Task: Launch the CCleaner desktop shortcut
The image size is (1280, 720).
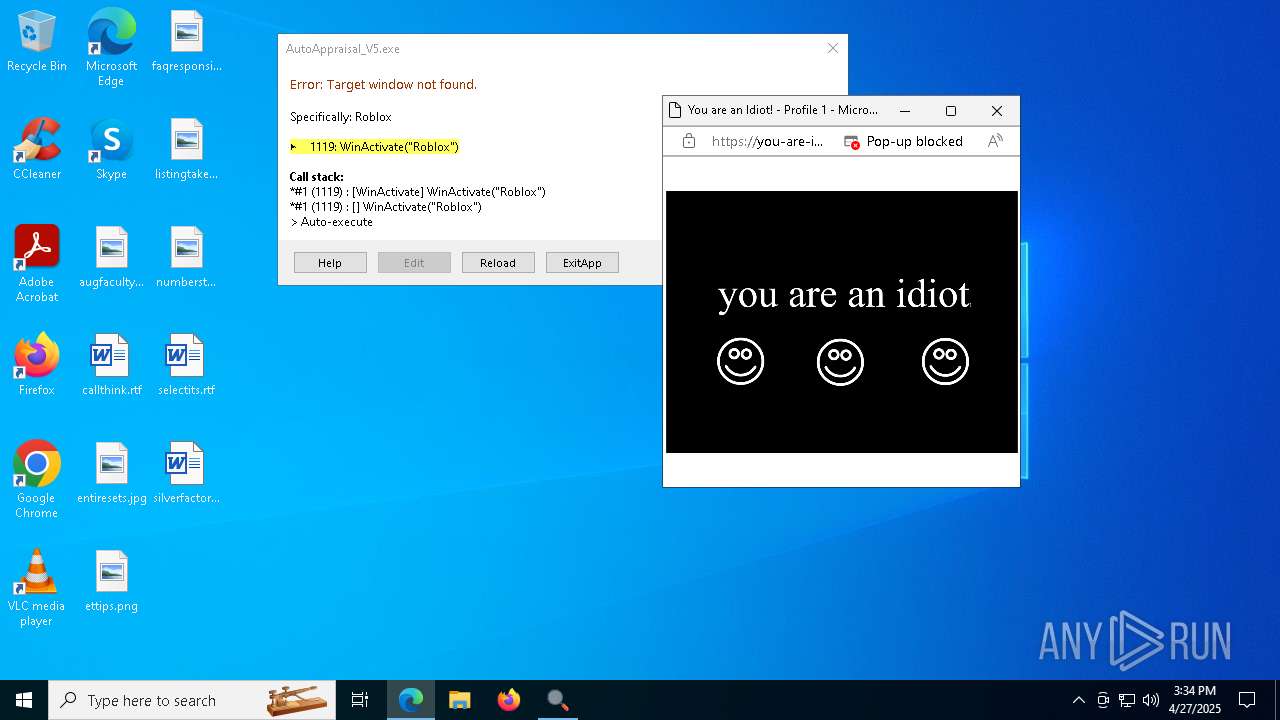Action: (x=37, y=150)
